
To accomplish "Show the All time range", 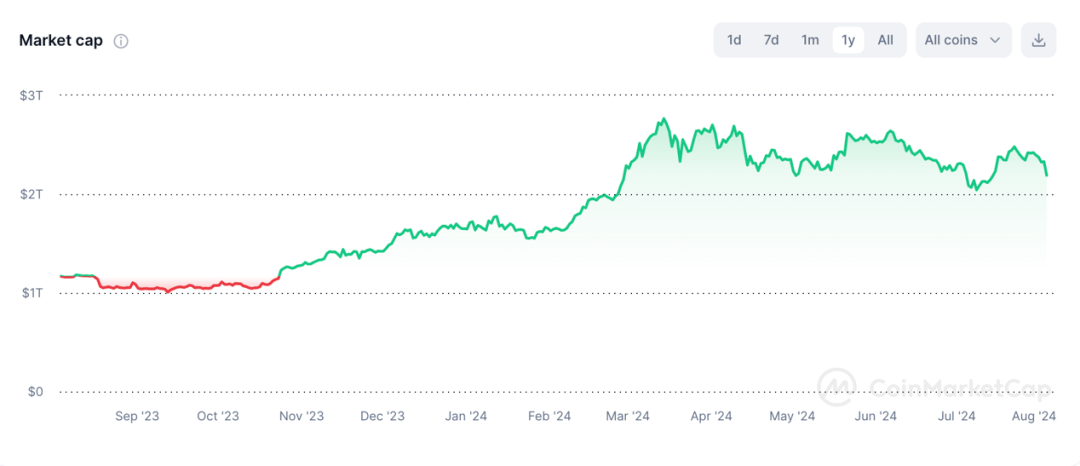I will point(885,40).
